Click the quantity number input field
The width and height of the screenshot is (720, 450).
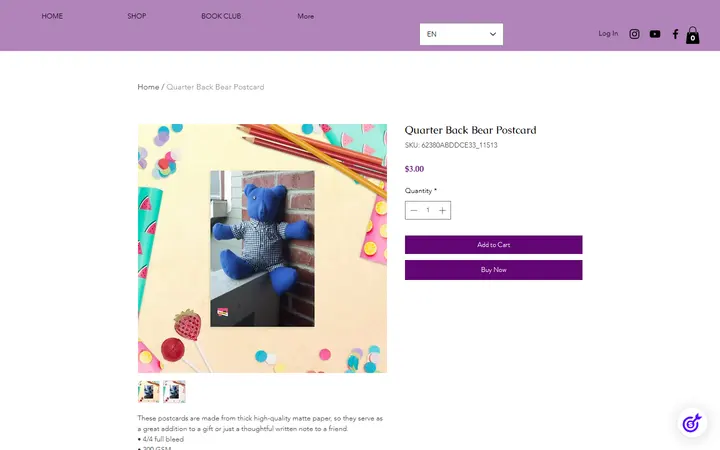428,210
